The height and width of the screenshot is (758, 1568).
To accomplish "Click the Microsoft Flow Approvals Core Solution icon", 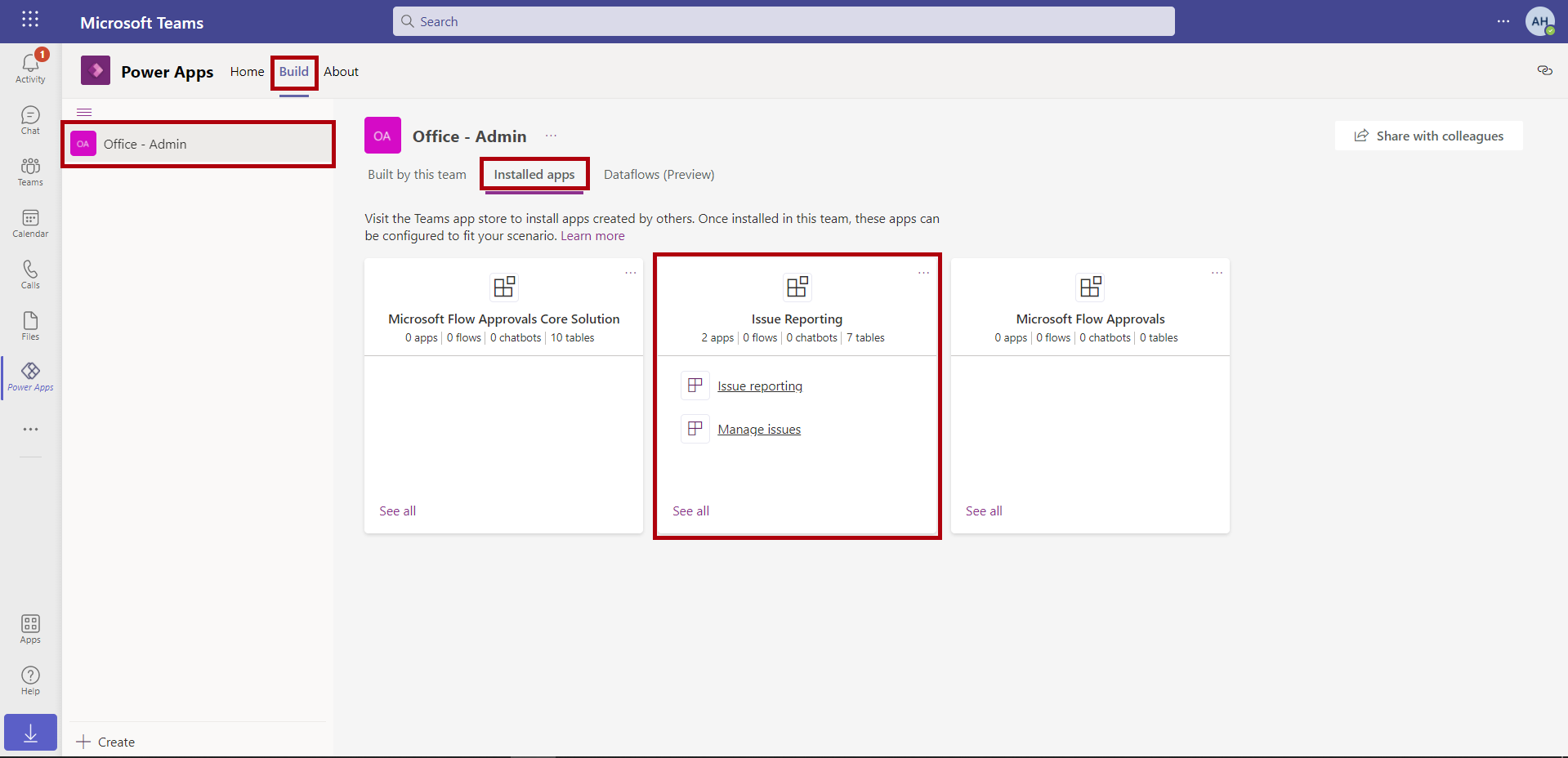I will [x=504, y=287].
